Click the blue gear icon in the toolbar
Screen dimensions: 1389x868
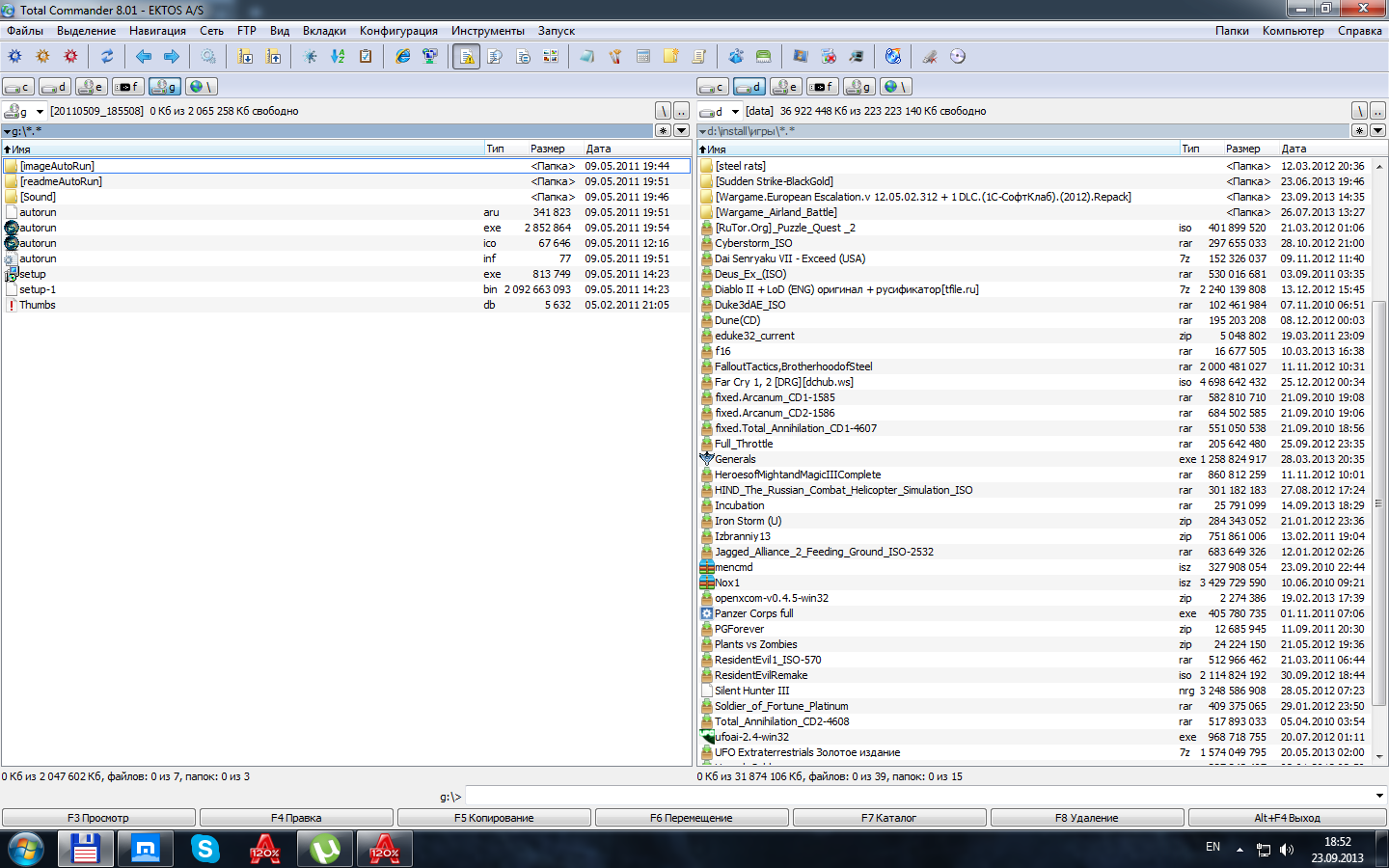coord(14,57)
